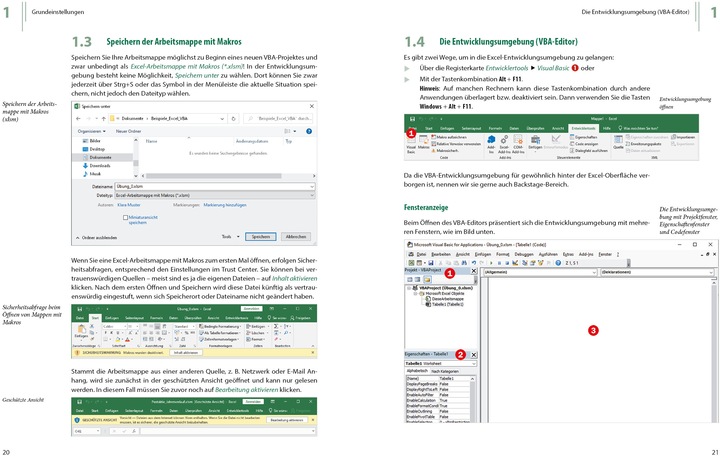This screenshot has width=720, height=456.
Task: Click the Speichern button
Action: click(x=260, y=236)
